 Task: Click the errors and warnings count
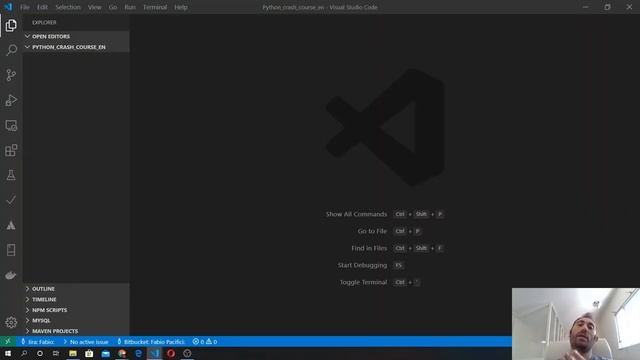coord(205,342)
